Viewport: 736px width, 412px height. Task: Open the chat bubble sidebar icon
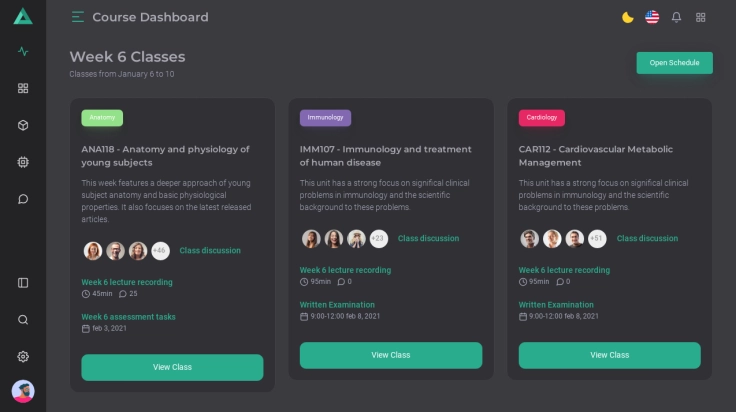point(23,199)
